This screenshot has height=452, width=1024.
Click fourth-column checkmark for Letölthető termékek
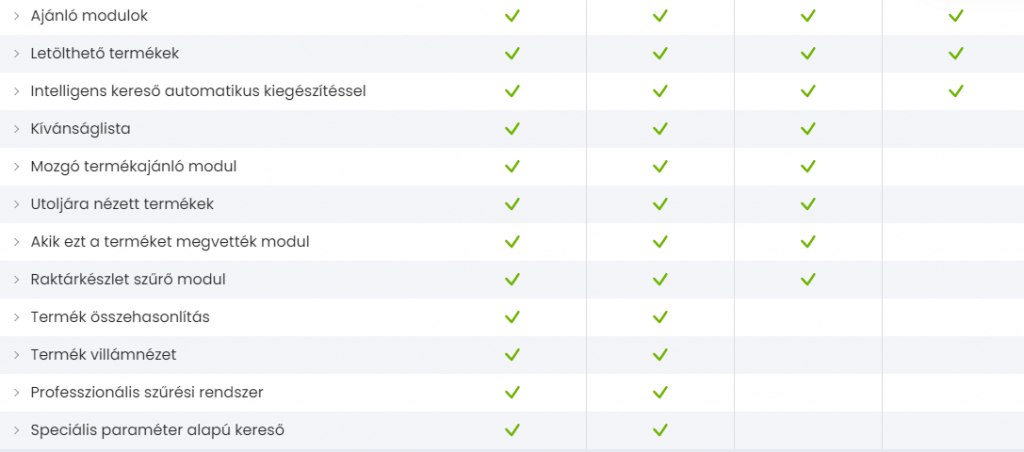point(955,53)
